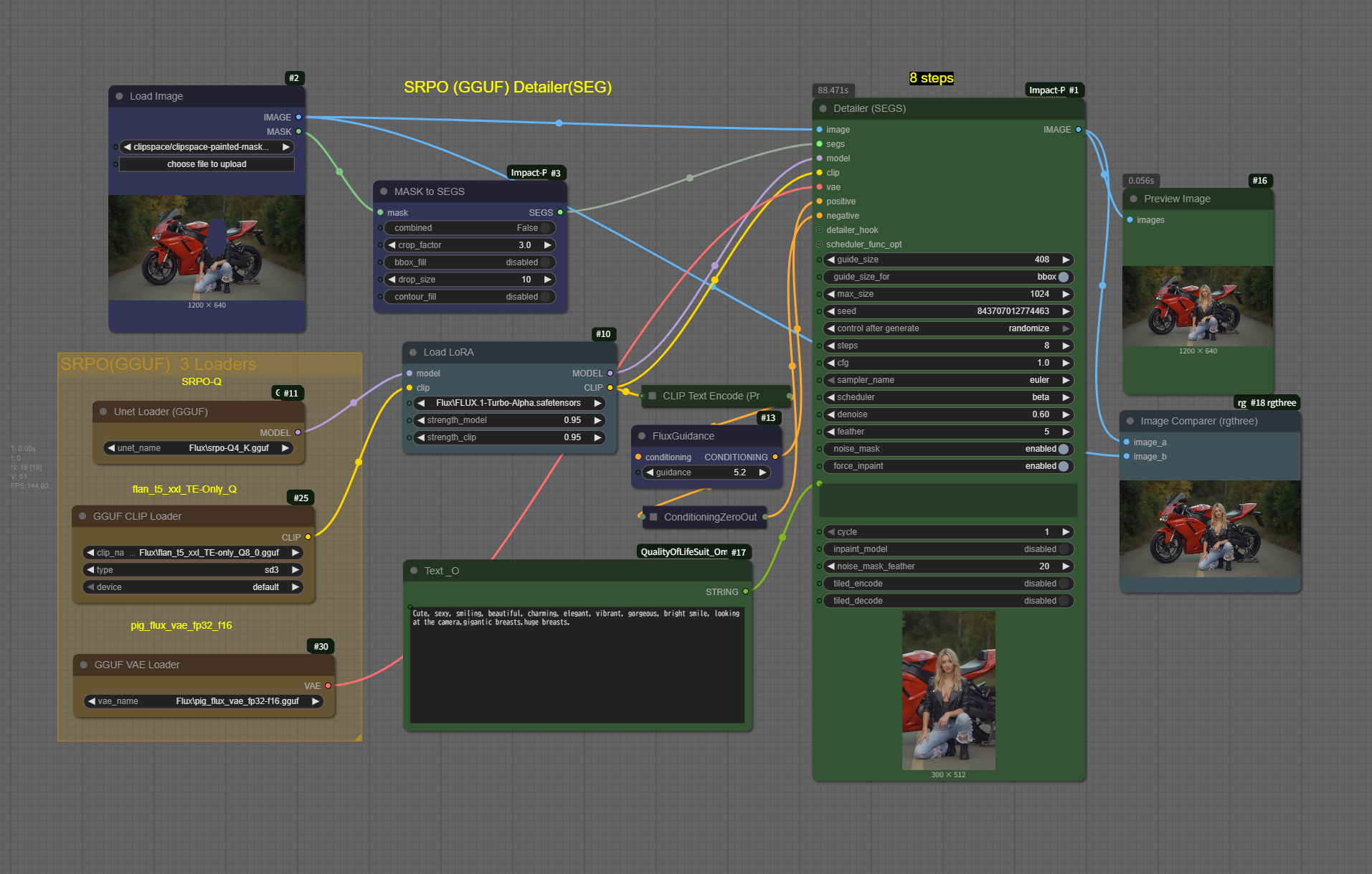Screen dimensions: 1372x874
Task: Open the scheduler beta selector
Action: click(x=947, y=397)
